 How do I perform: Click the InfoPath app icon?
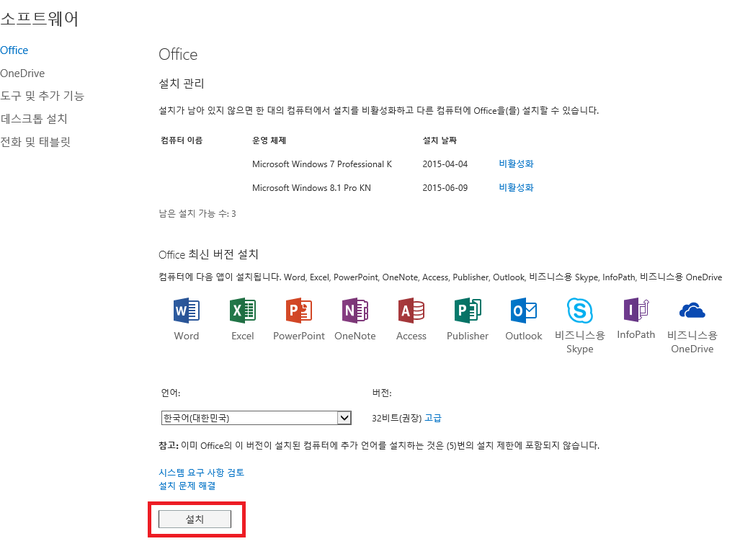pos(636,310)
